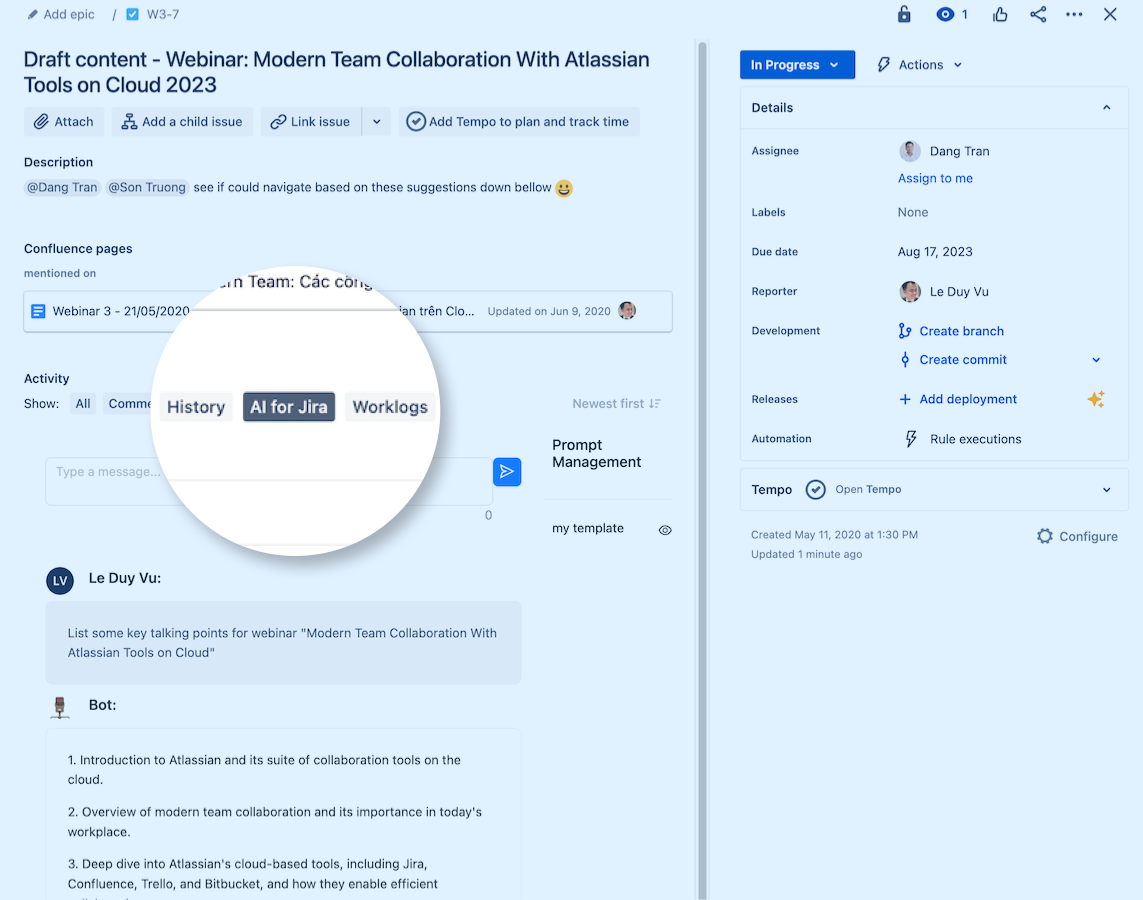The height and width of the screenshot is (900, 1143).
Task: Open the three-dot more actions menu
Action: 1074,14
